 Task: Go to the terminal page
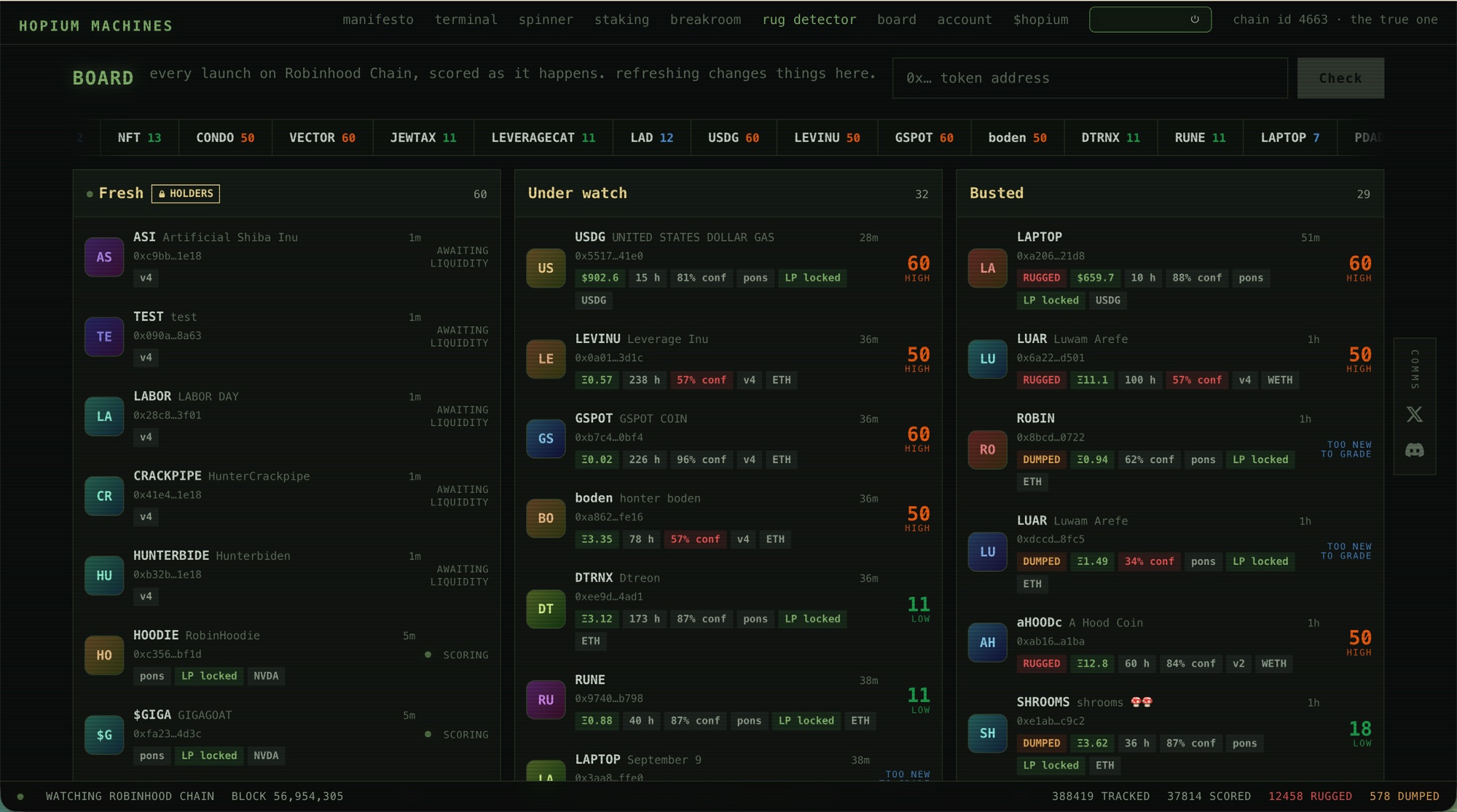point(466,20)
